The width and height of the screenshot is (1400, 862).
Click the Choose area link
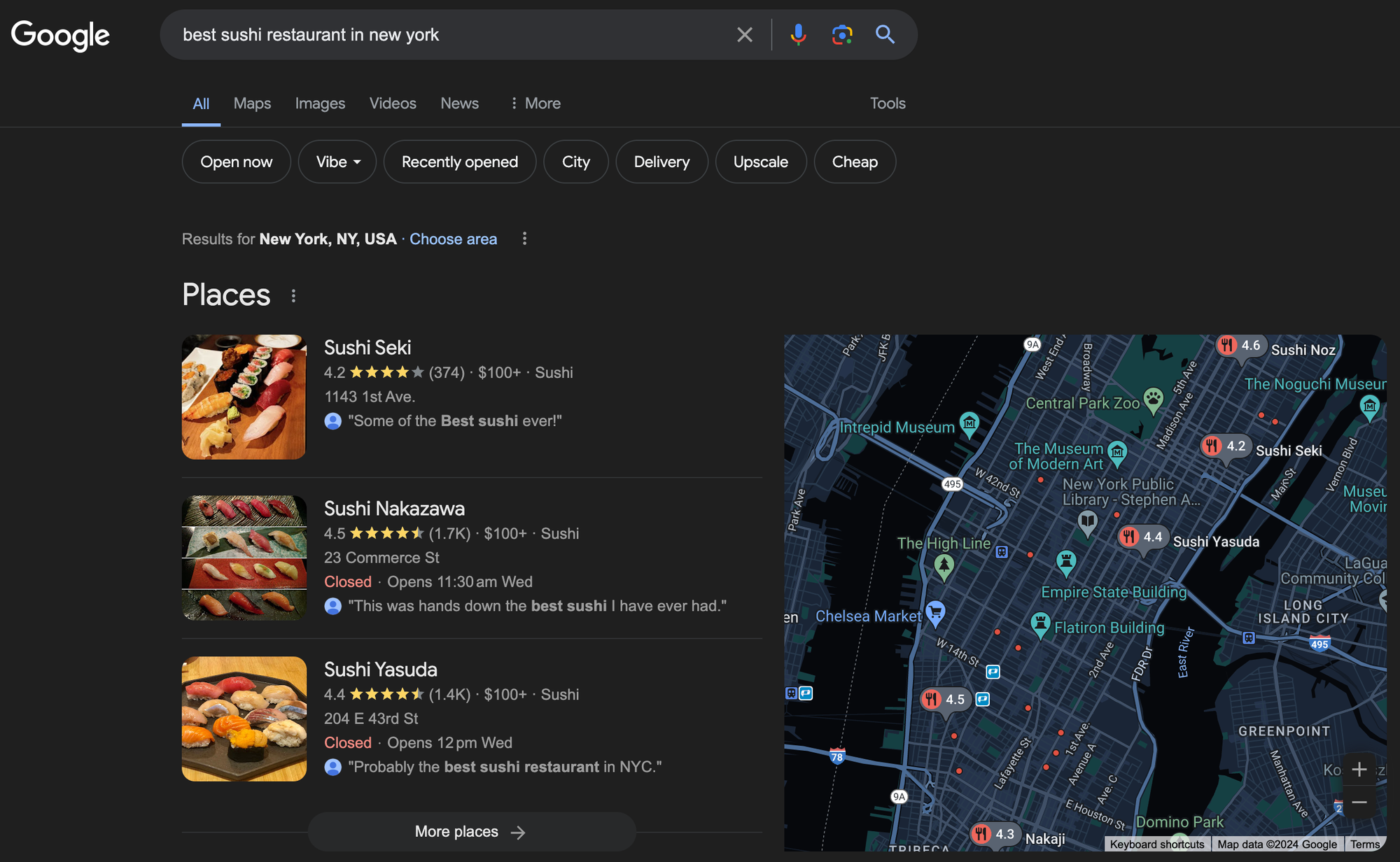[x=453, y=239]
